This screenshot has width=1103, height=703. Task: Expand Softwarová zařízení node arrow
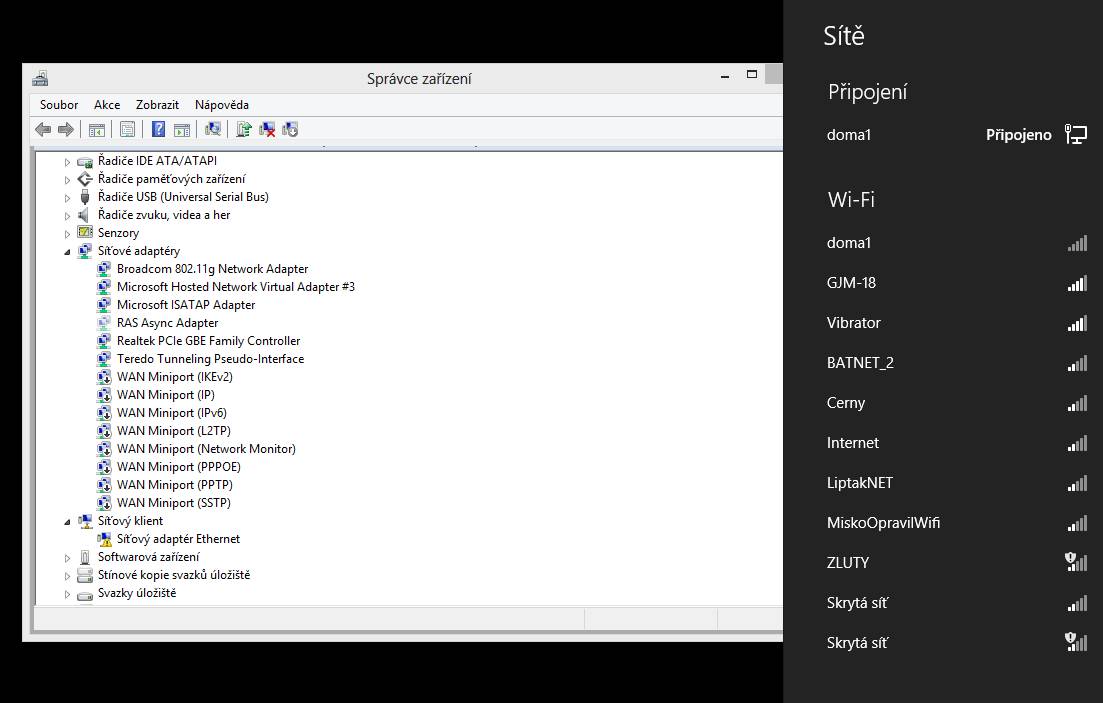68,558
